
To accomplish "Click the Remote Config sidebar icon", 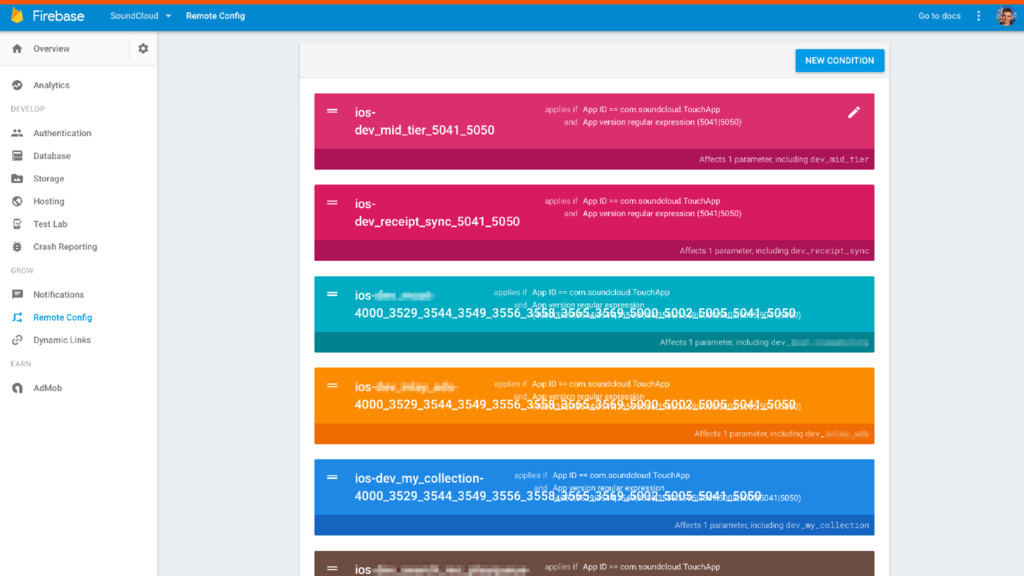I will (x=17, y=317).
